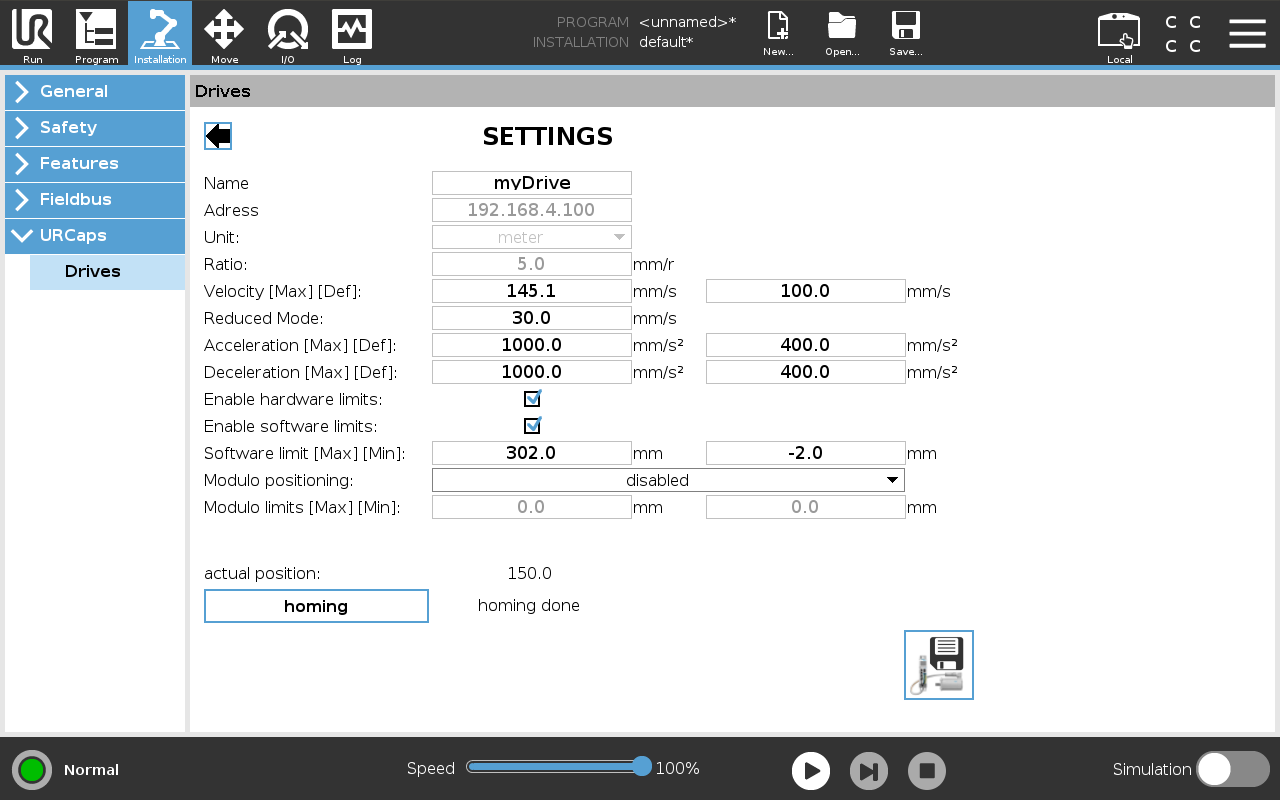Image resolution: width=1280 pixels, height=800 pixels.
Task: Select the I/O icon in the toolbar
Action: (288, 35)
